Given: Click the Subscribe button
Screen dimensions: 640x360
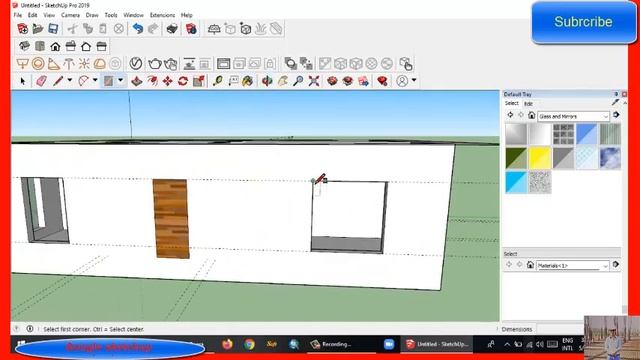Looking at the screenshot, I should [x=583, y=22].
